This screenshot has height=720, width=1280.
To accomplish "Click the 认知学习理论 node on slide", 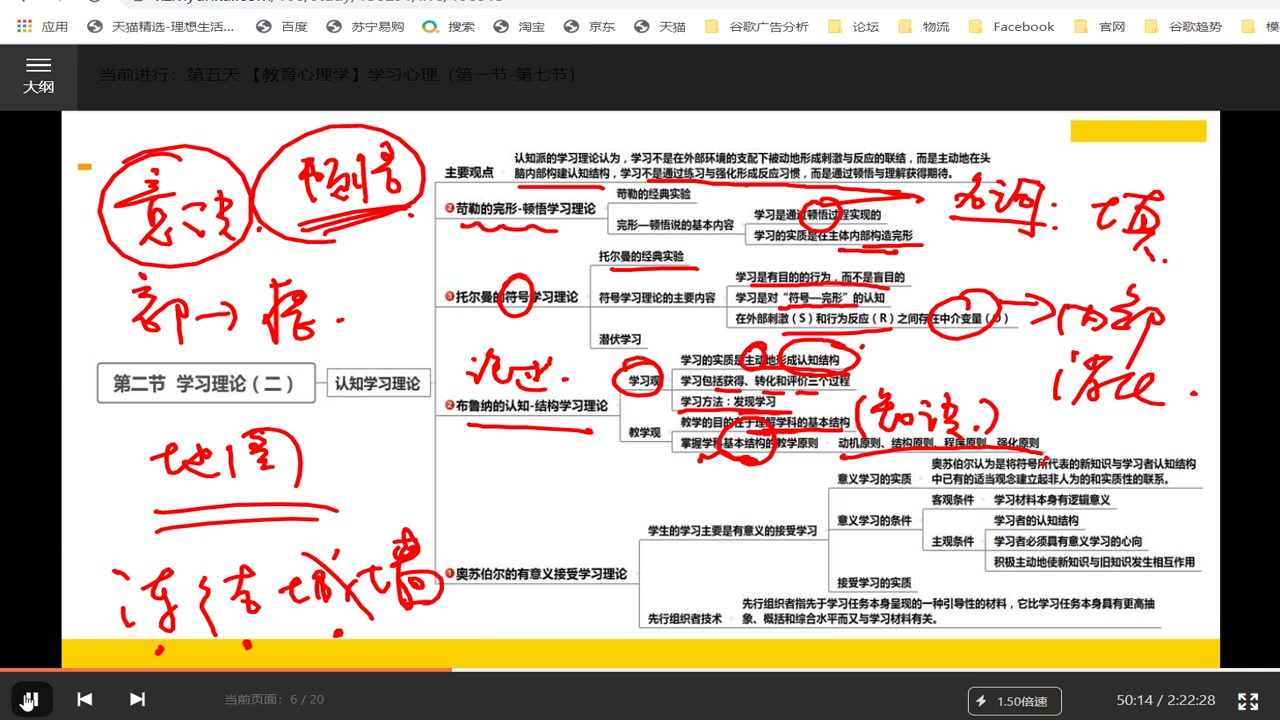I will pyautogui.click(x=378, y=383).
